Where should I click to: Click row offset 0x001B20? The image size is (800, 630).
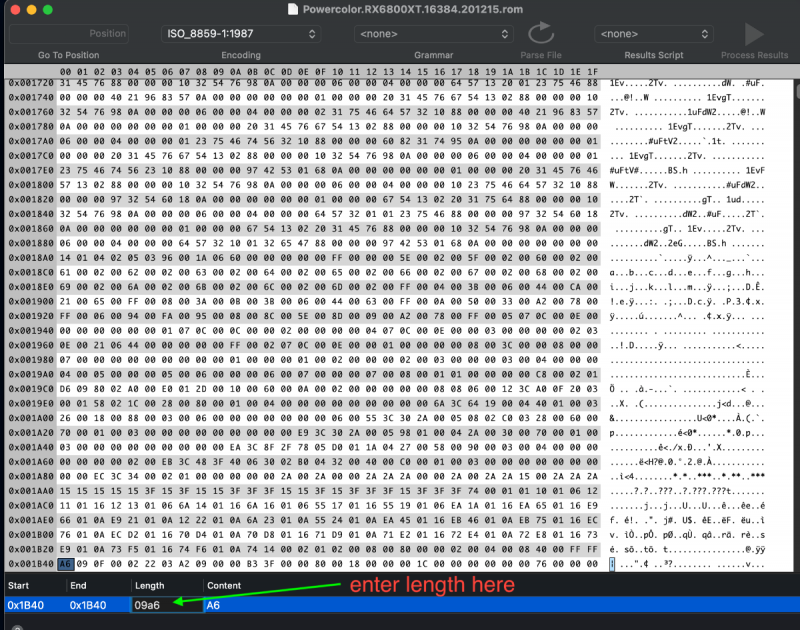pos(31,549)
